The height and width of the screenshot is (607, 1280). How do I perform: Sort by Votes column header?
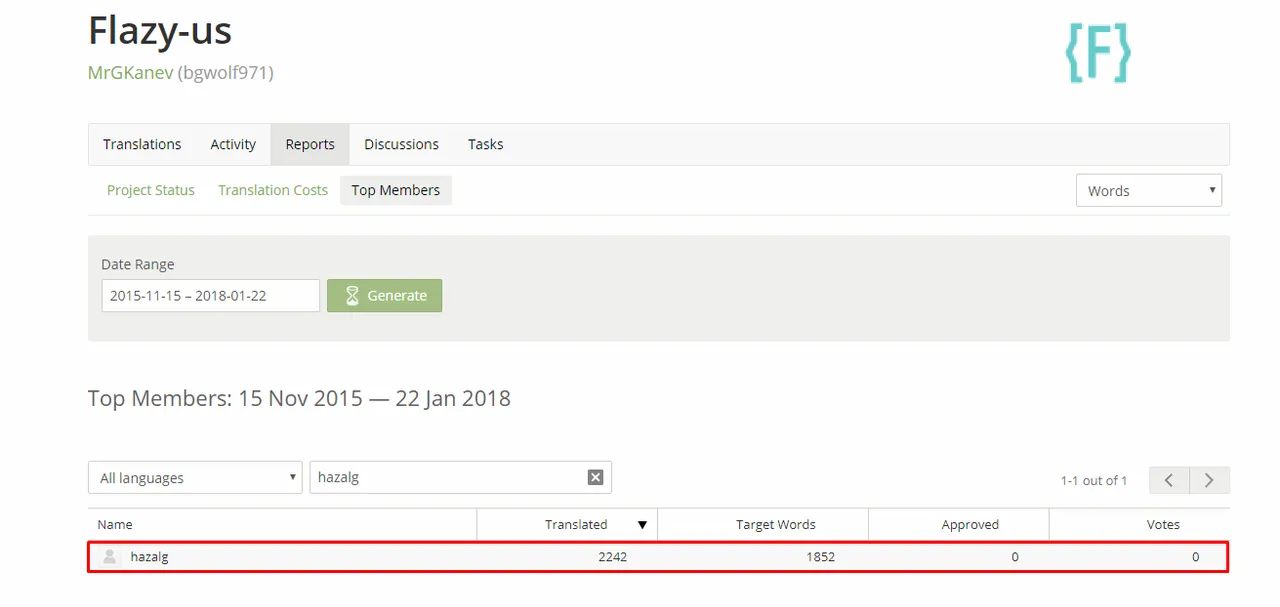pyautogui.click(x=1163, y=524)
